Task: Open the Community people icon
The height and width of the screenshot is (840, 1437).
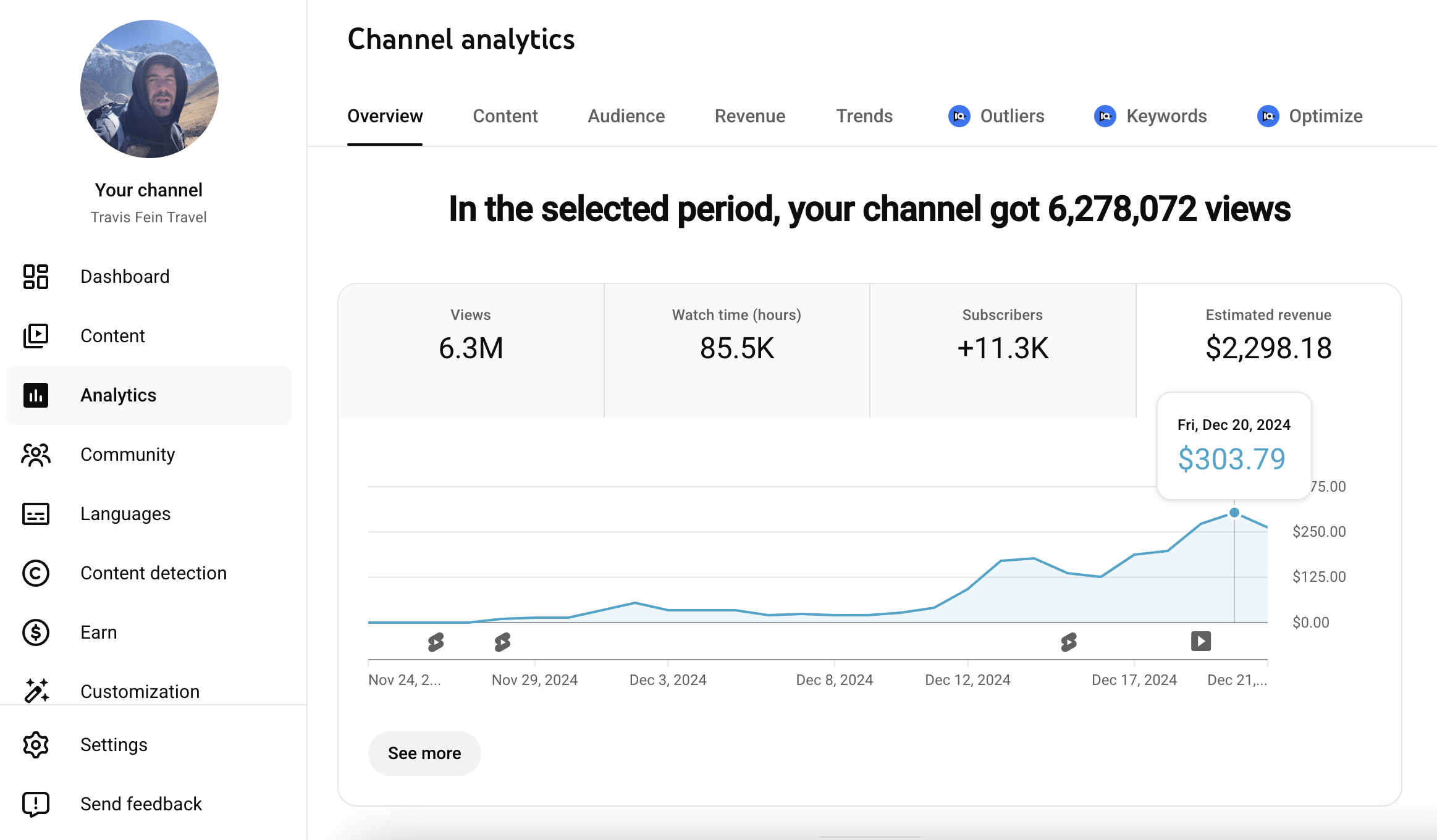Action: (36, 455)
